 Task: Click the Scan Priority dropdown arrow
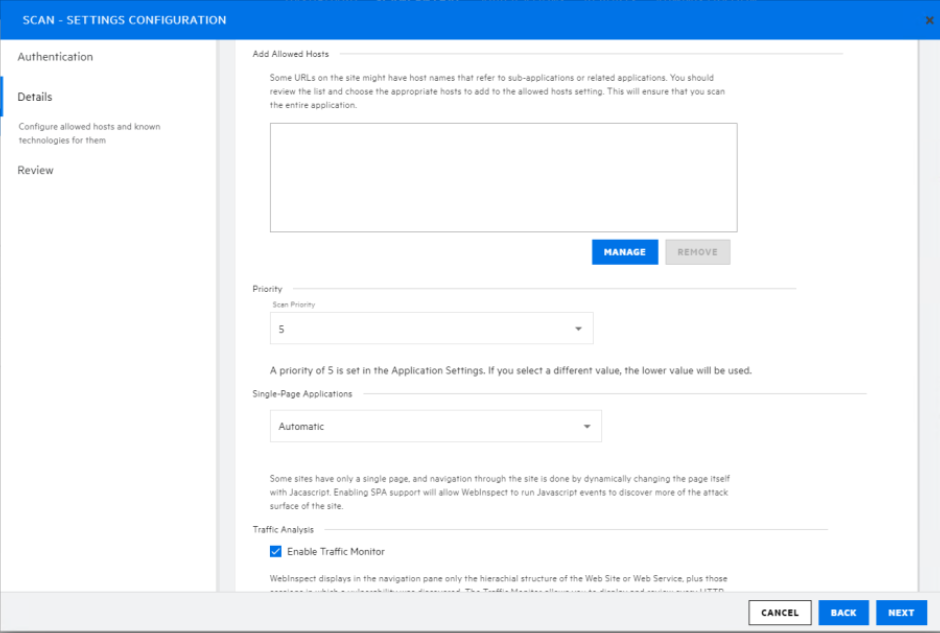578,329
